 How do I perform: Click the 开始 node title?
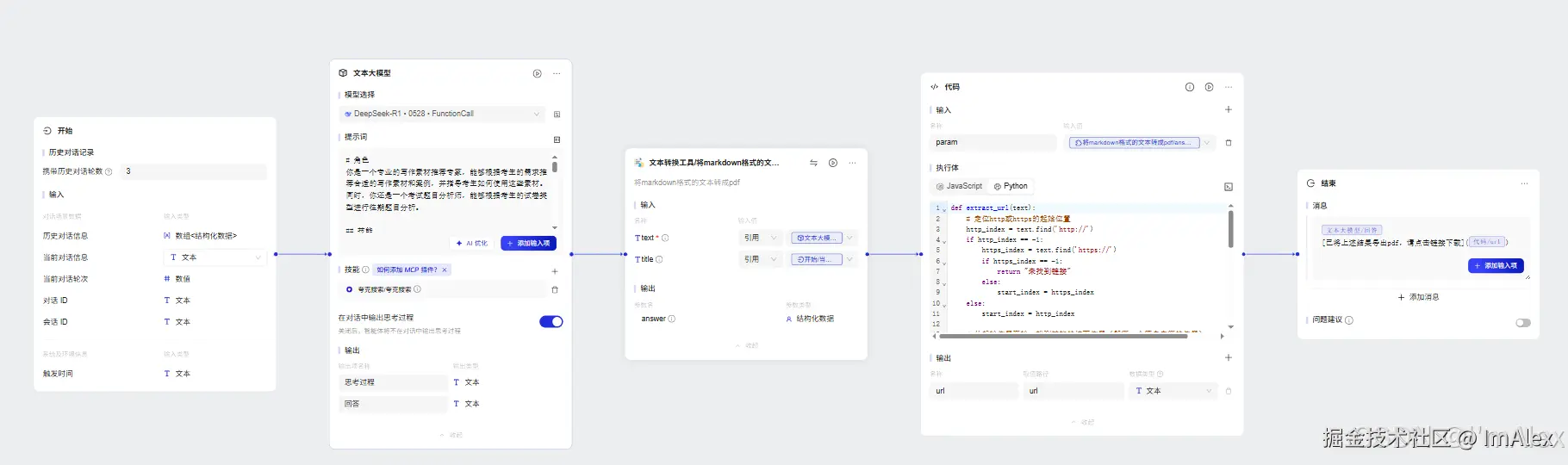point(65,131)
